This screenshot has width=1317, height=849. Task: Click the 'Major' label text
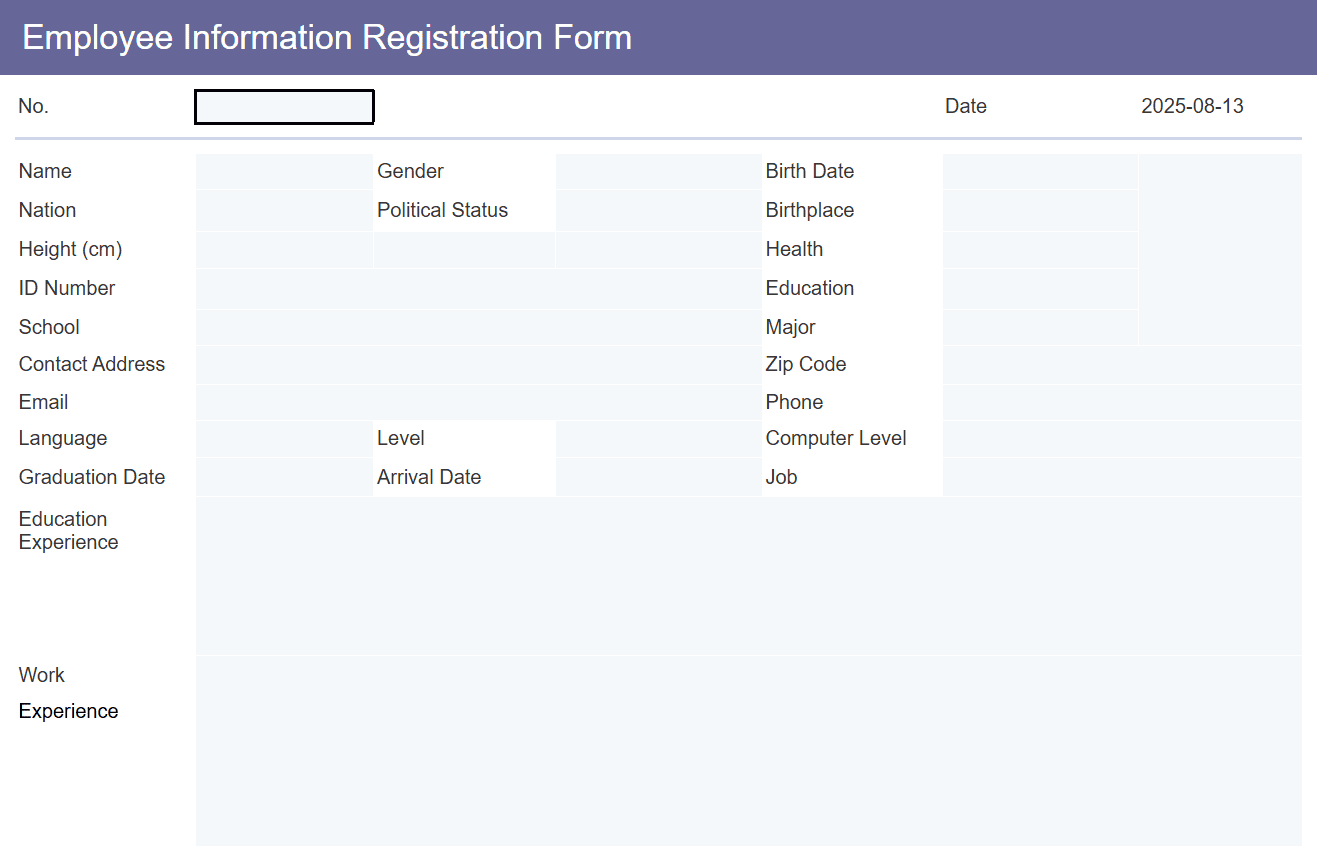(790, 327)
